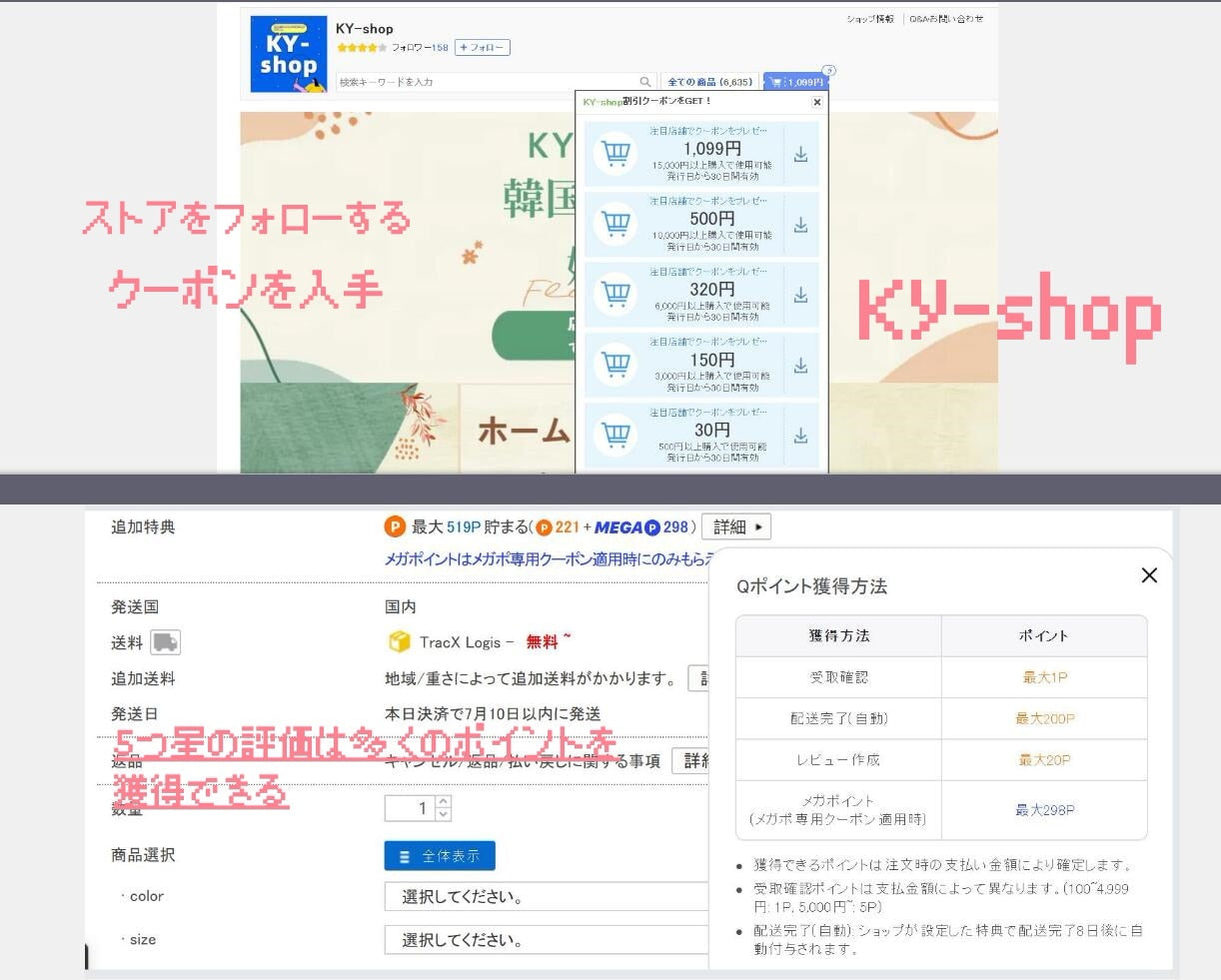Download the 30円 coupon
The width and height of the screenshot is (1221, 980).
click(x=800, y=437)
